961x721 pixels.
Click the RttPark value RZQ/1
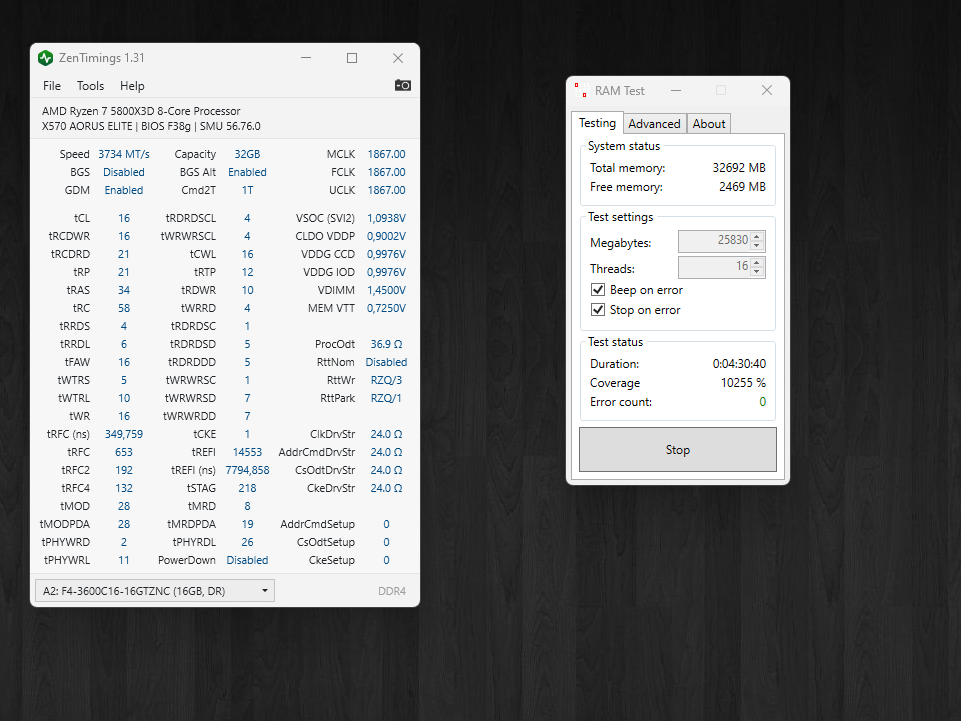386,398
